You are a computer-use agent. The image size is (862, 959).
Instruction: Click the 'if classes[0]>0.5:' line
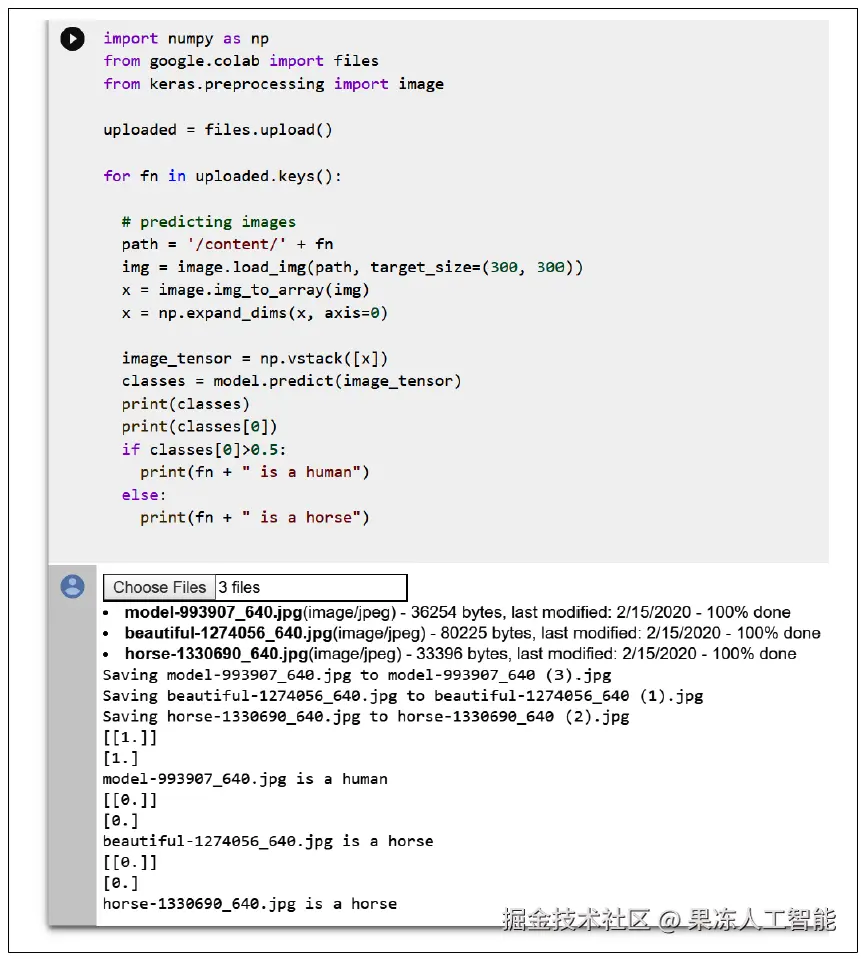[x=204, y=450]
